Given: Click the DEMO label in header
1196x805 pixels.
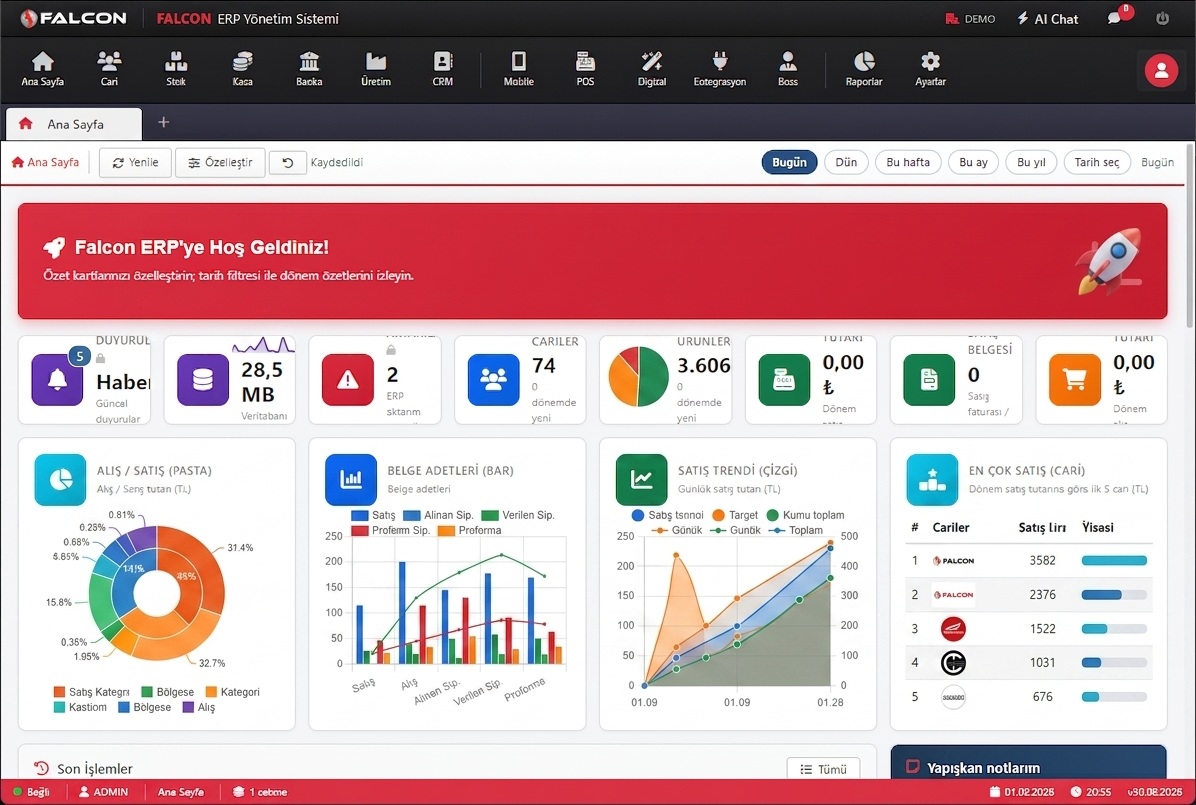Looking at the screenshot, I should click(970, 18).
